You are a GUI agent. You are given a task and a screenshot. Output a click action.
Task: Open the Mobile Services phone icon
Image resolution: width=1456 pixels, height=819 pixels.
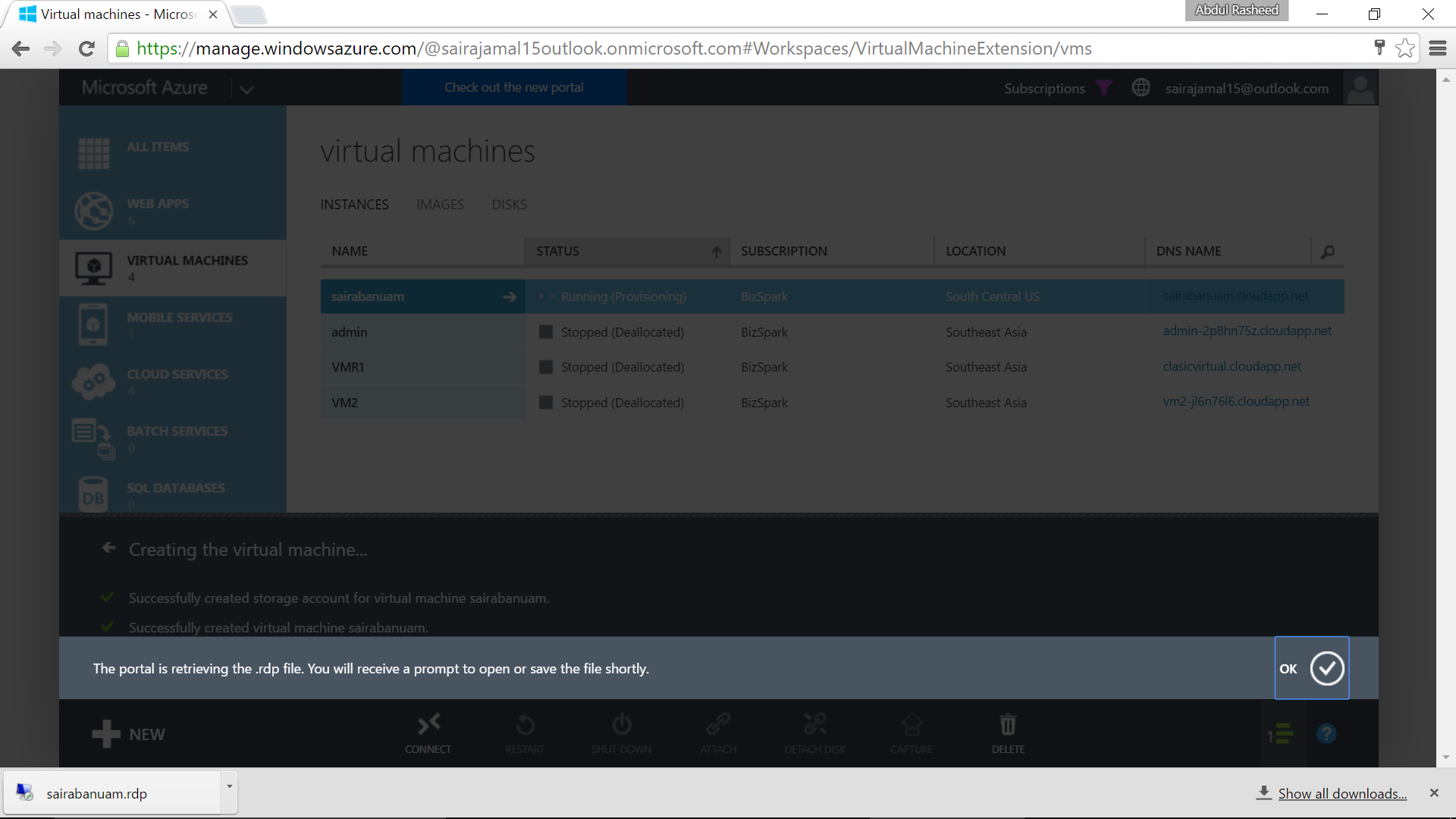tap(93, 325)
